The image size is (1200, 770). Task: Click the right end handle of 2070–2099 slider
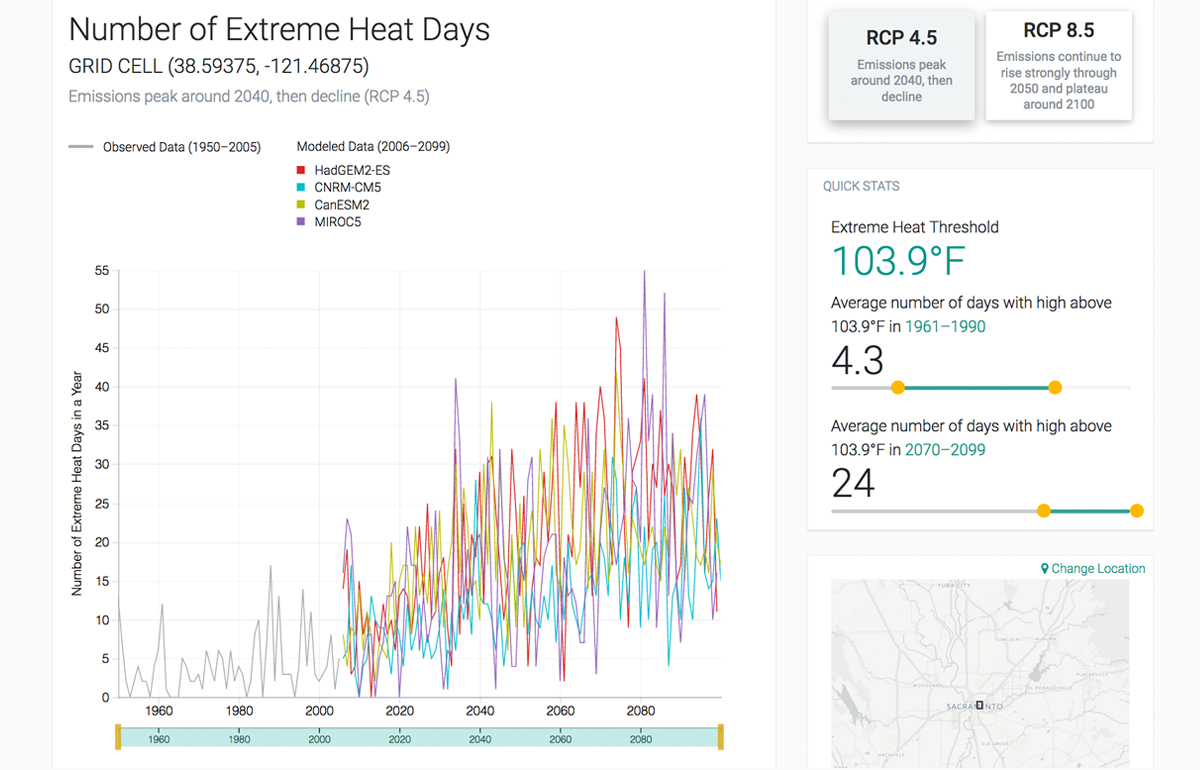pos(1136,511)
